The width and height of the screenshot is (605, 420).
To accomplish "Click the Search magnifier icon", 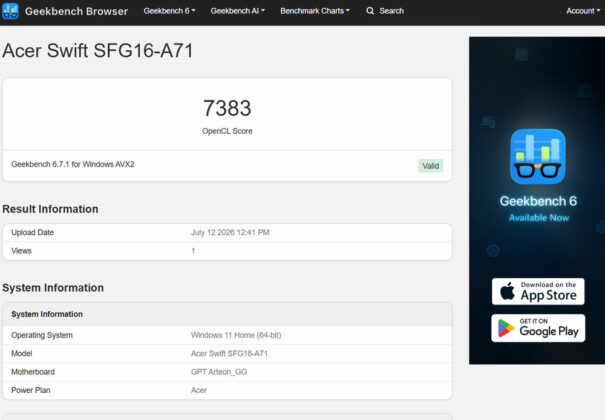I will pos(370,11).
